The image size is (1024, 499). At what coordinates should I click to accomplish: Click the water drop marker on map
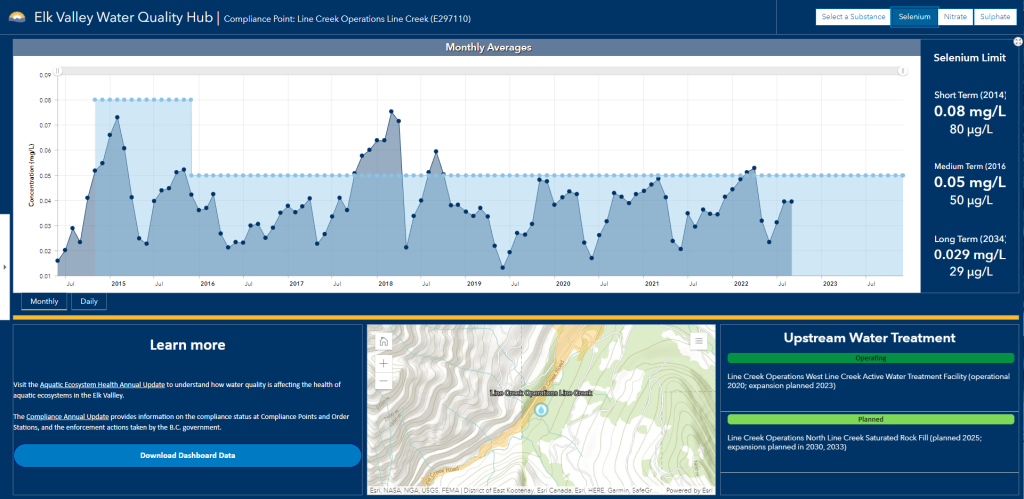tap(541, 410)
